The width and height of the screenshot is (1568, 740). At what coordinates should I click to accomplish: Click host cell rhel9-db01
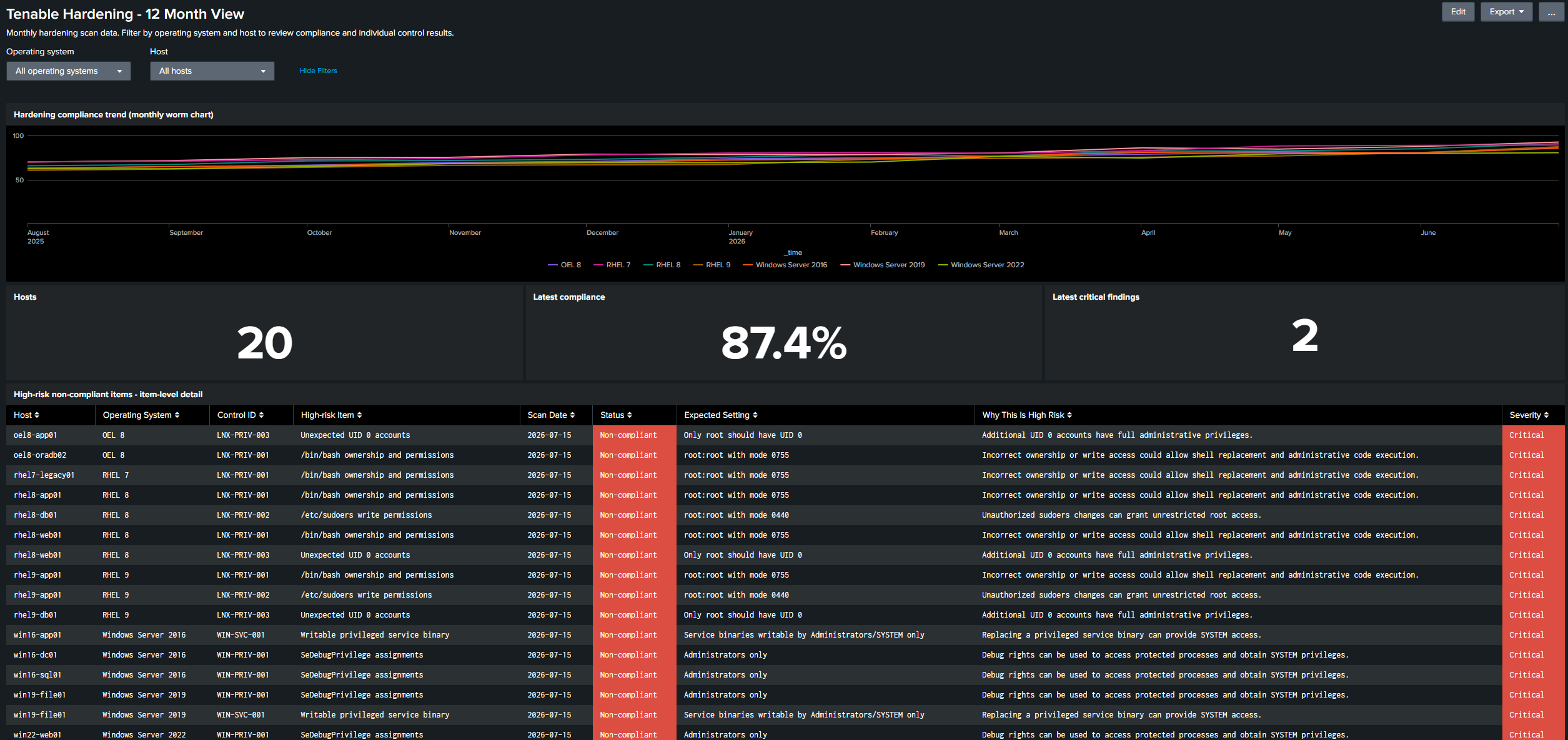tap(35, 615)
